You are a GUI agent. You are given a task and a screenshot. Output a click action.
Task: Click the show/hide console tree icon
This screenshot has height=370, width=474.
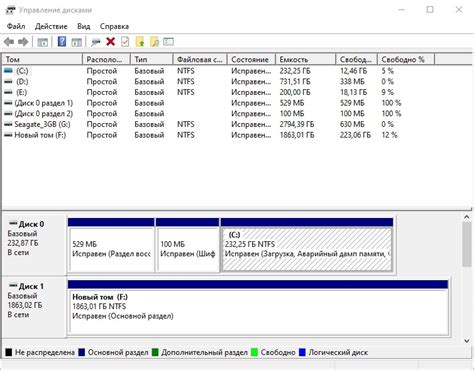click(42, 42)
